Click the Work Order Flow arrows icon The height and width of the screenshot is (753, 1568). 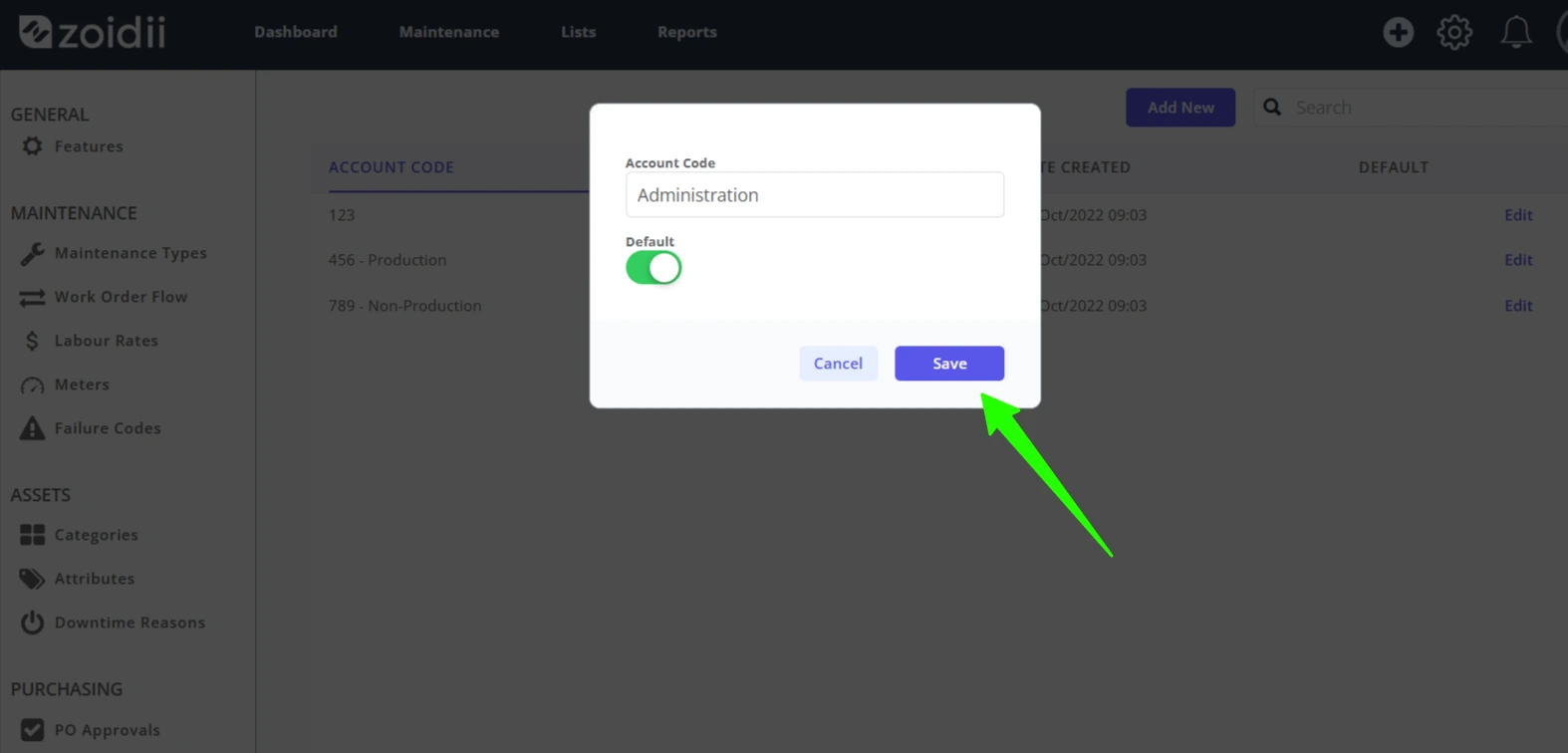[x=32, y=298]
